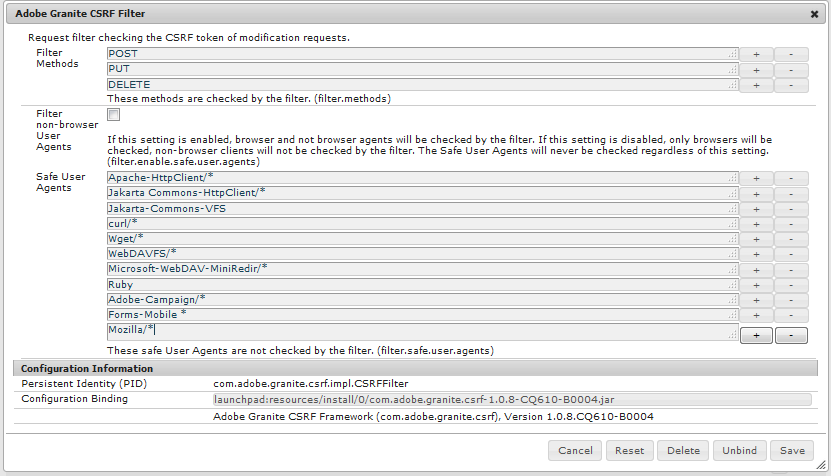Viewport: 831px width, 476px height.
Task: Add entry after the WebDAVFS/* agent
Action: coord(756,254)
